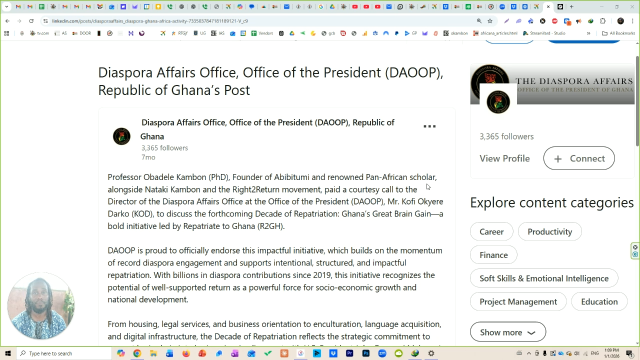The image size is (640, 360).
Task: View site information icon in address bar
Action: (46, 21)
